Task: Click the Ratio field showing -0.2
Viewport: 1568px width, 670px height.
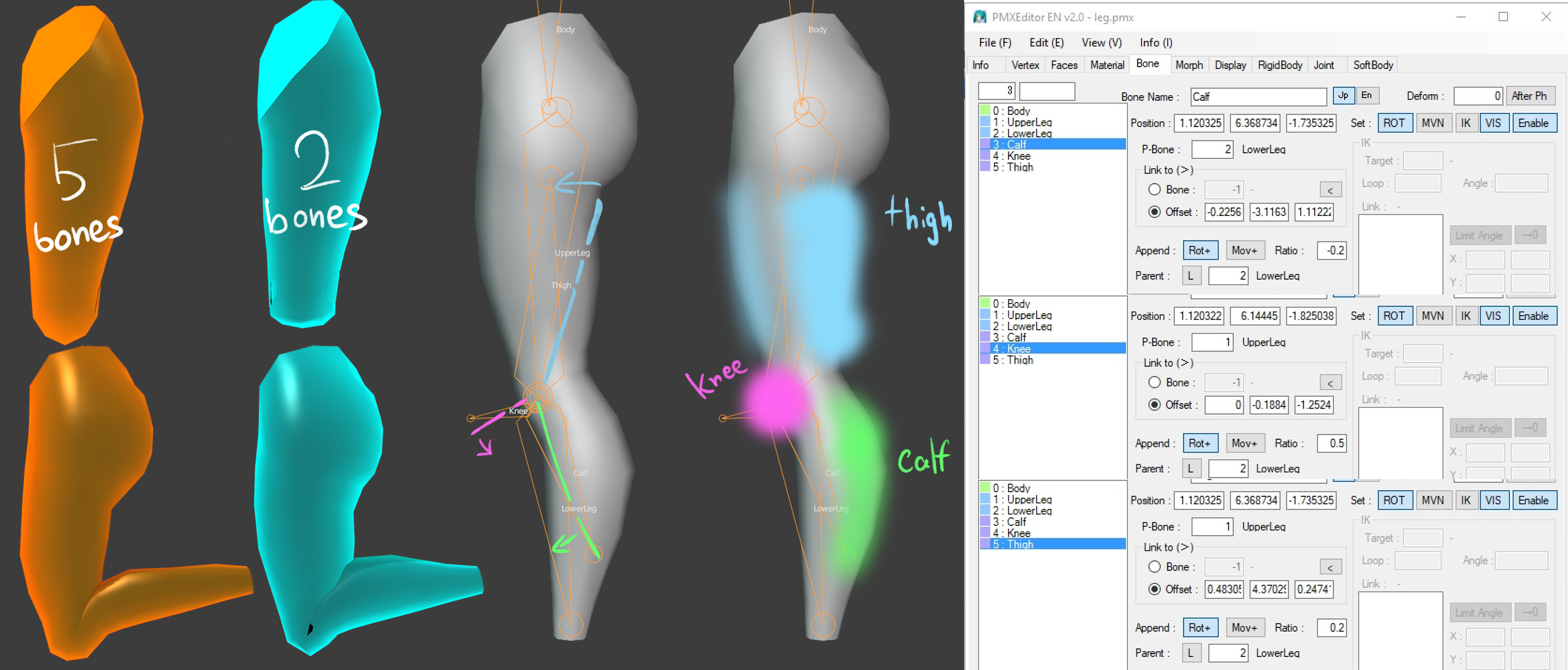Action: tap(1331, 250)
